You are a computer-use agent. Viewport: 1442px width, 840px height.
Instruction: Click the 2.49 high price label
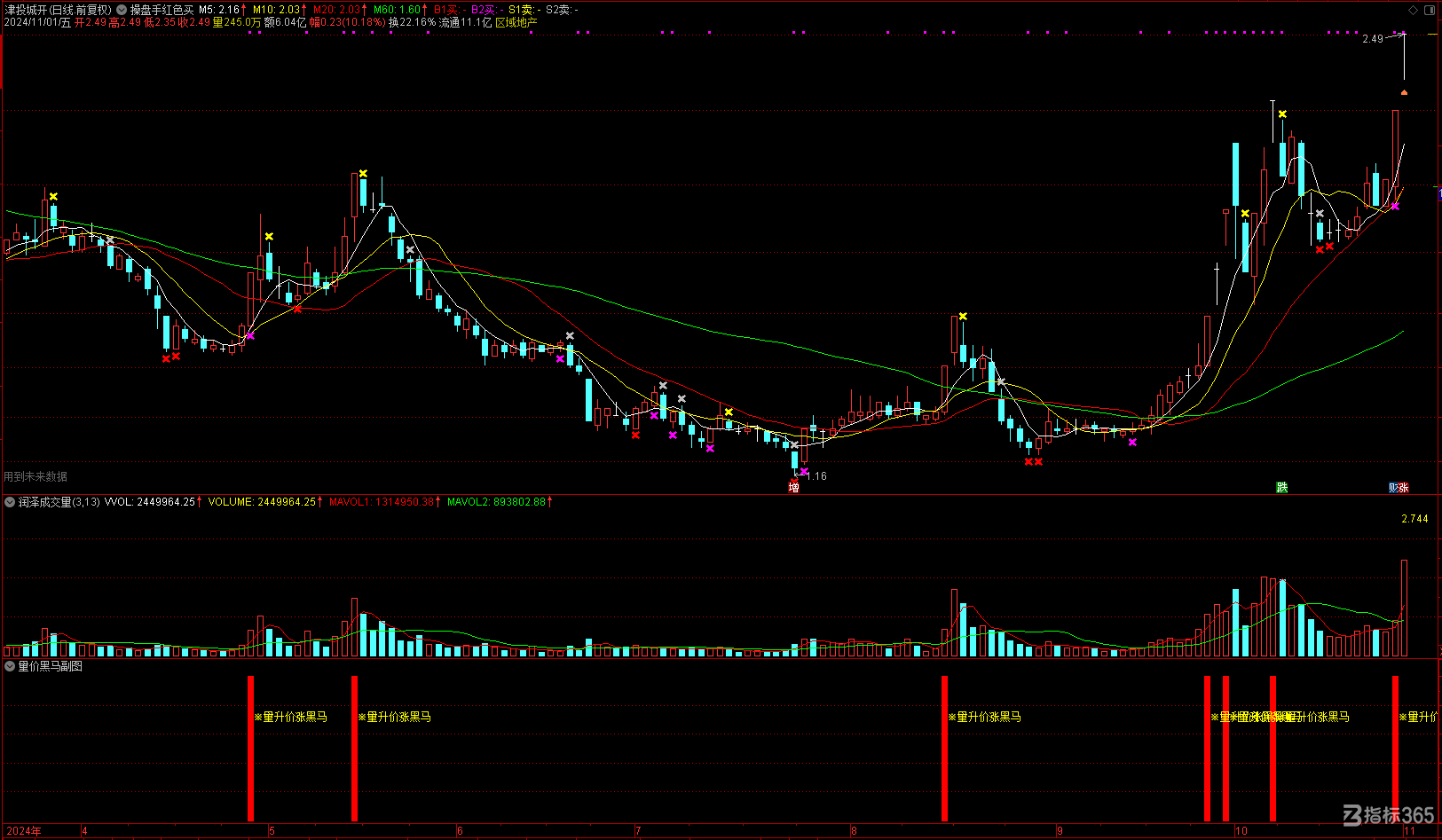point(1373,39)
